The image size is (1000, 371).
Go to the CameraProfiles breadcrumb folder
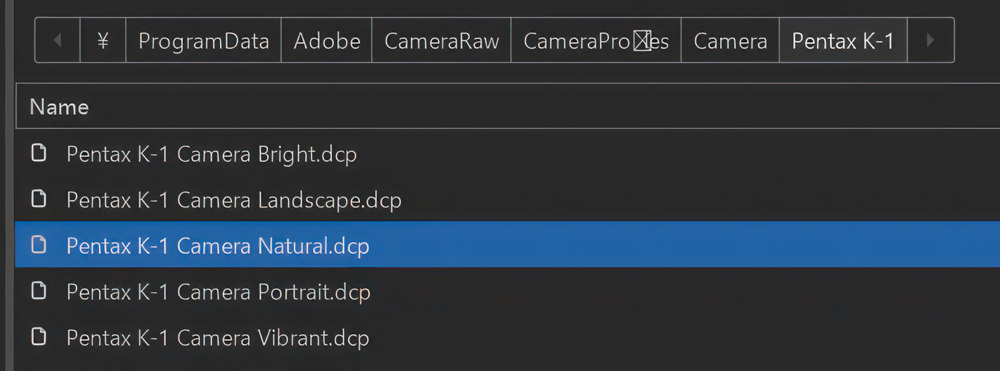596,40
